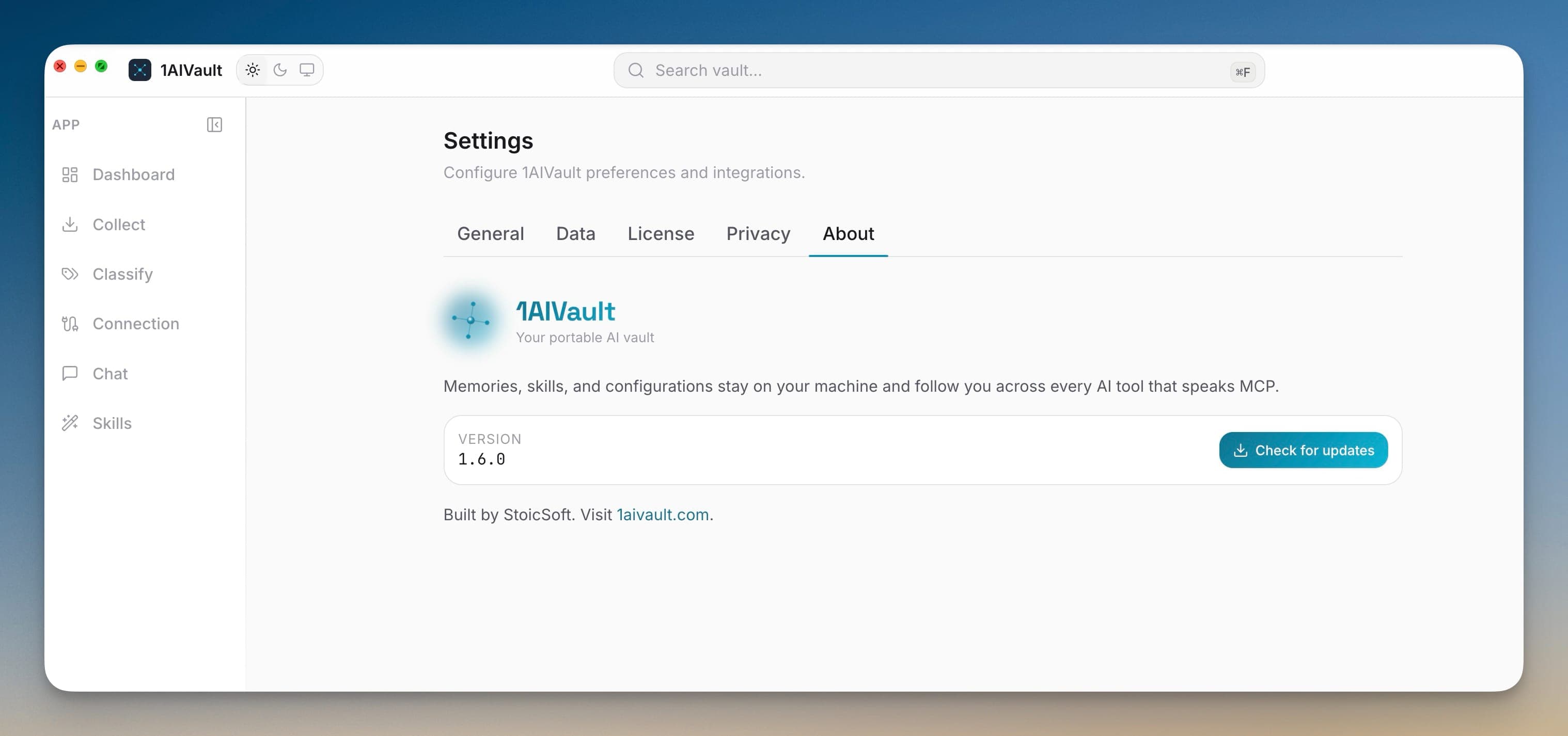Switch to dark theme with the moon icon

pos(280,70)
